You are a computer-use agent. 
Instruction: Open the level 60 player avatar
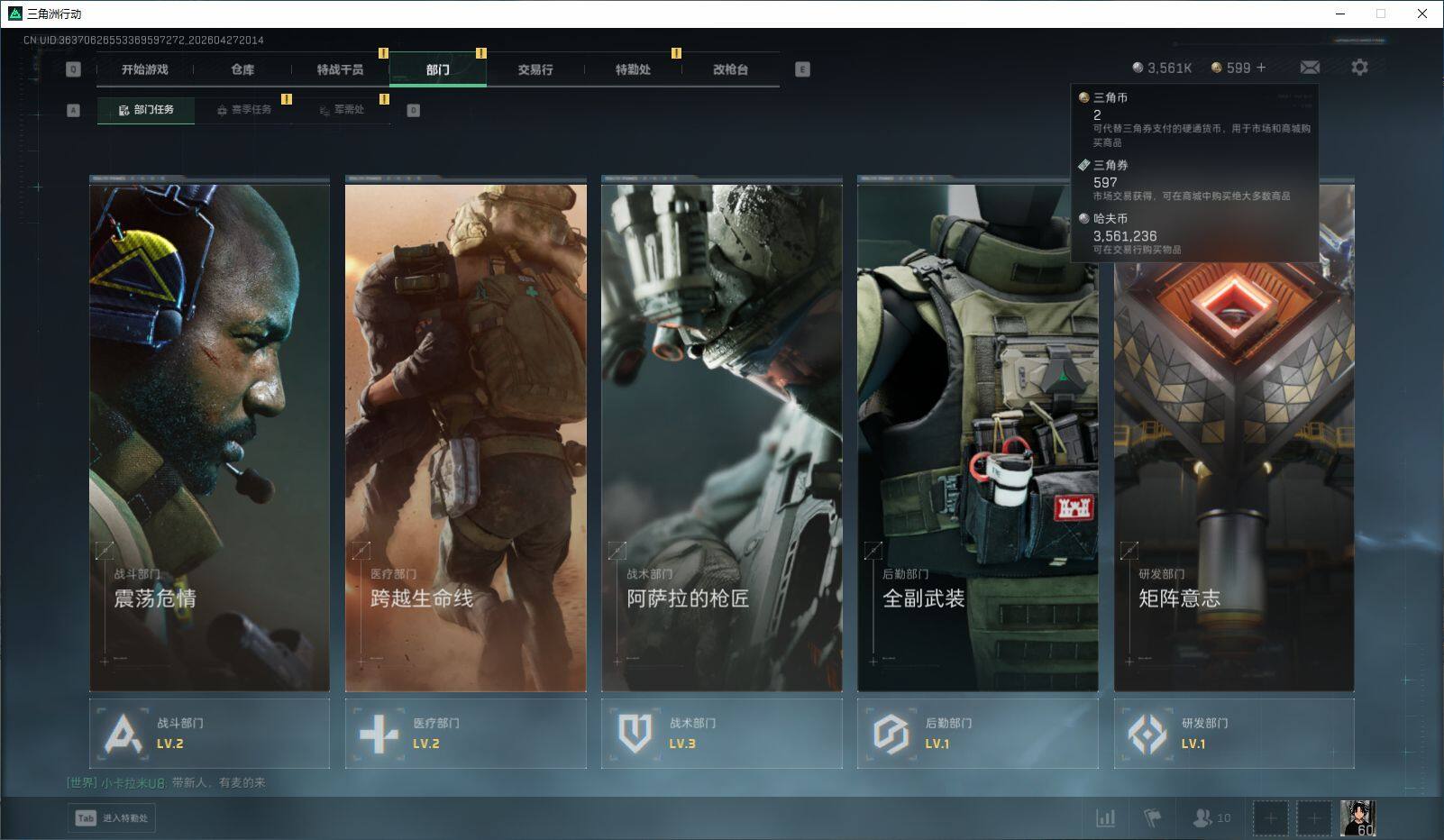point(1357,818)
